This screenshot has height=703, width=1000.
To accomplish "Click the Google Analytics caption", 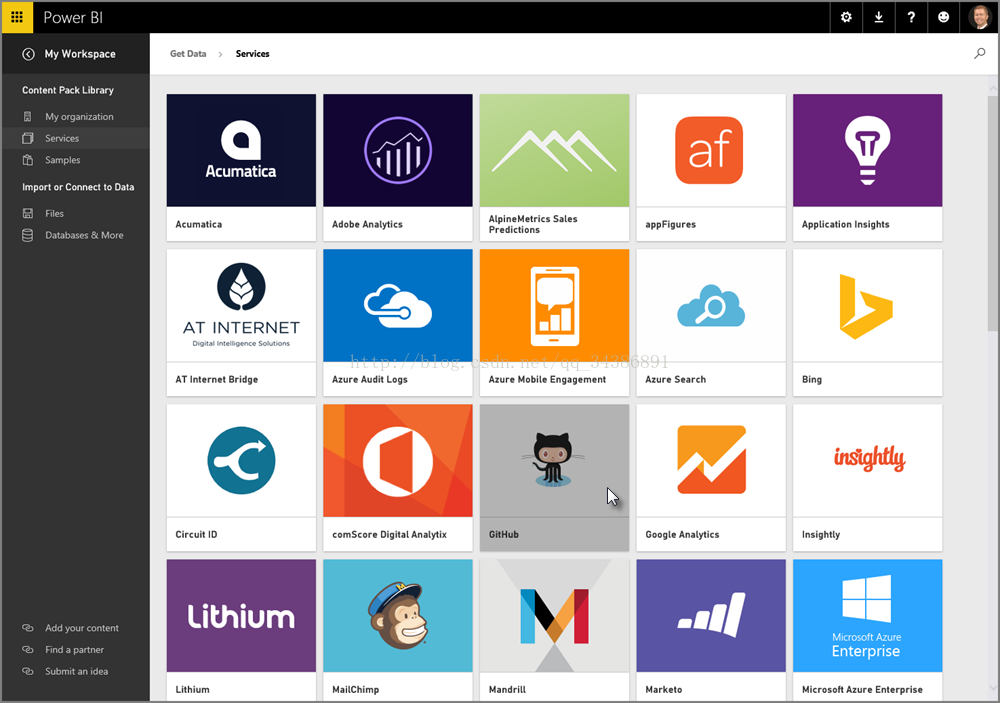I will click(682, 535).
